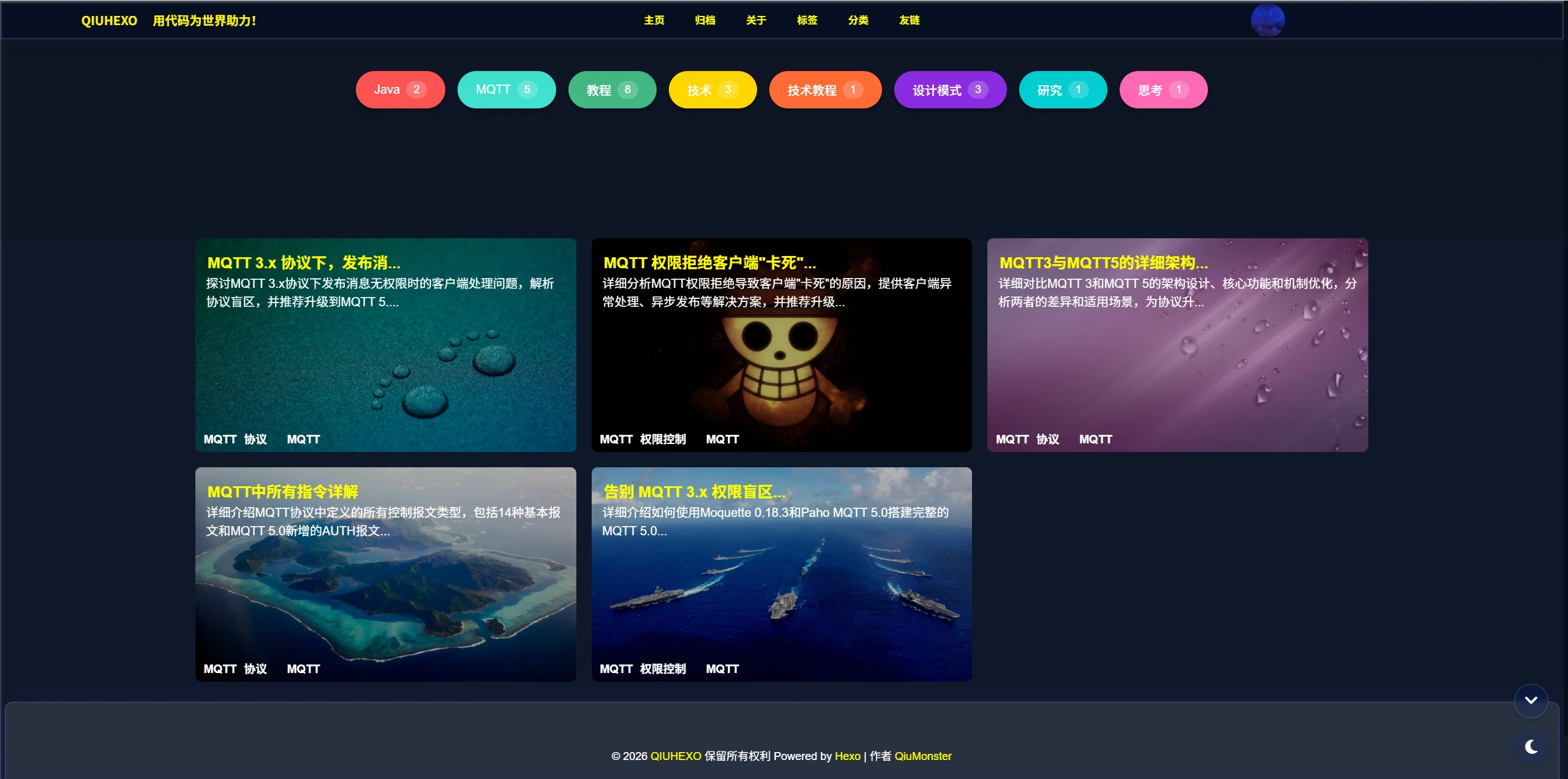This screenshot has height=779, width=1568.
Task: Open the 友链 nav menu item
Action: 909,20
